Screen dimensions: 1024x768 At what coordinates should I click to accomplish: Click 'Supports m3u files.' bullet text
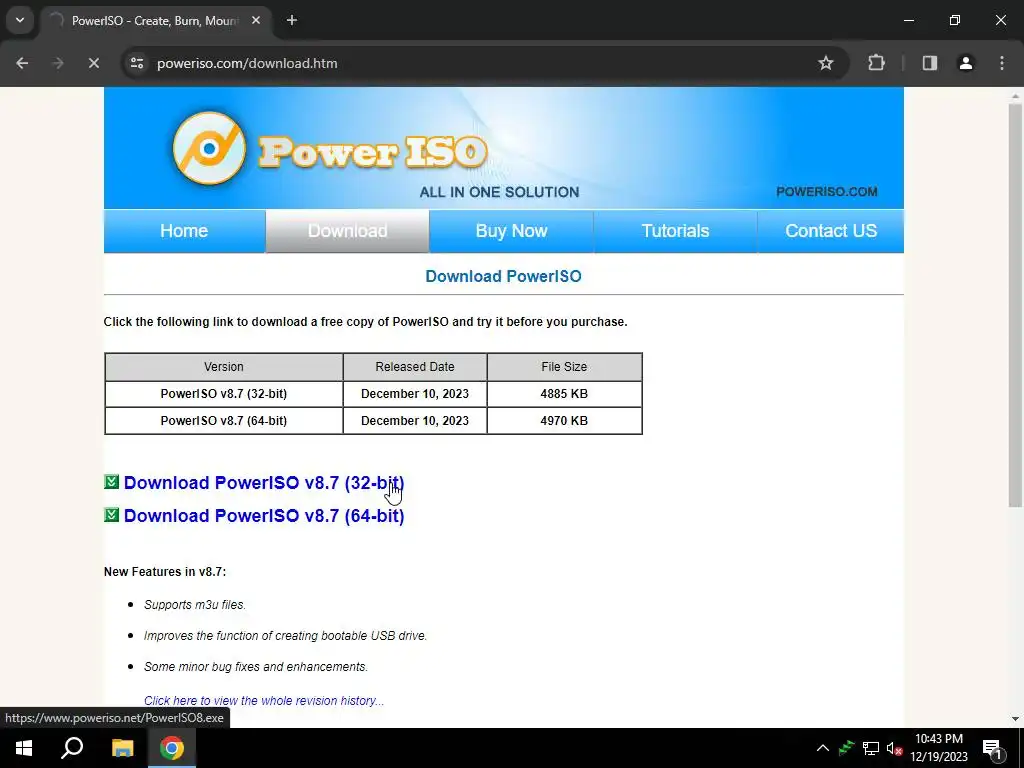coord(195,605)
